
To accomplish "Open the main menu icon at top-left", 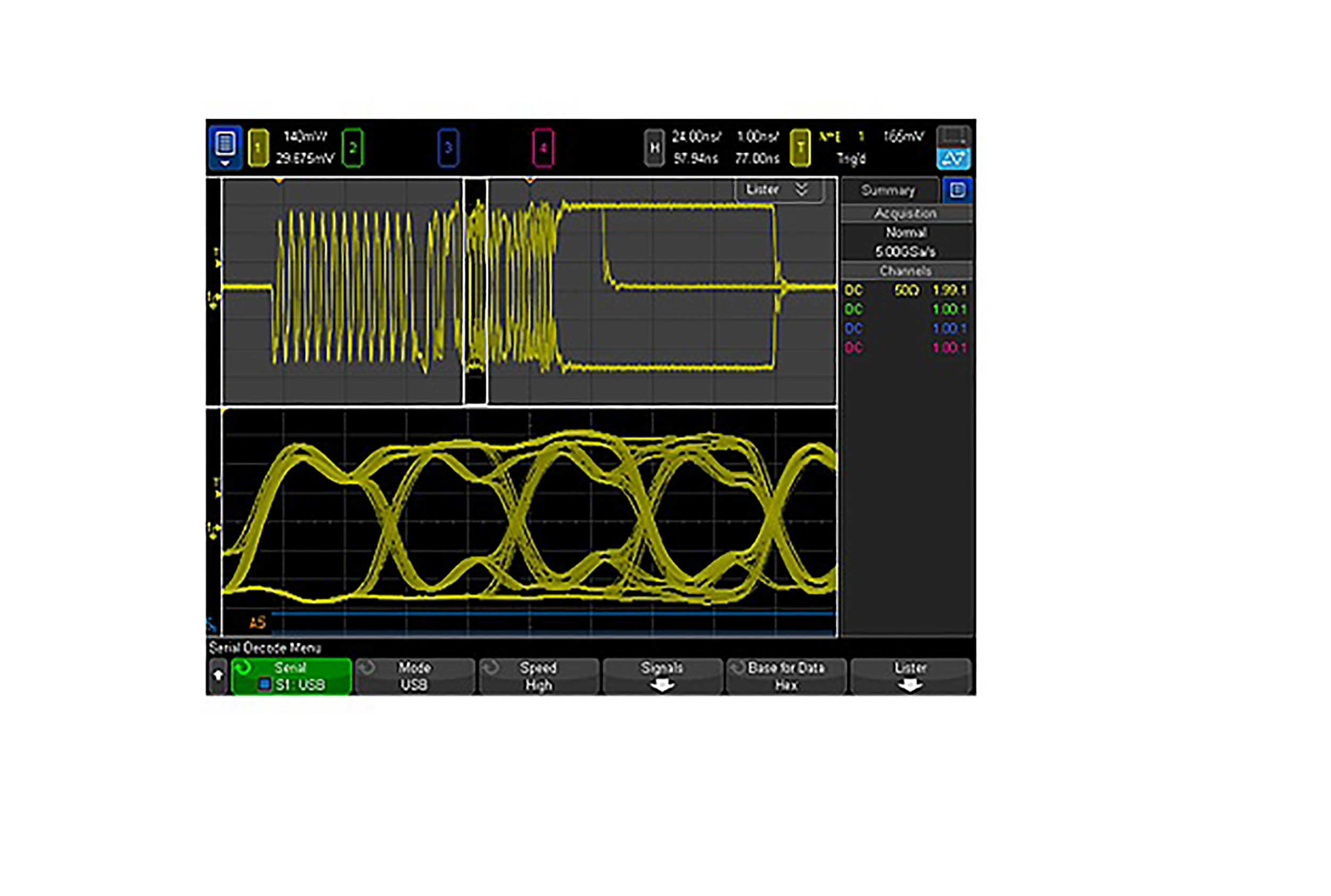I will [x=225, y=147].
